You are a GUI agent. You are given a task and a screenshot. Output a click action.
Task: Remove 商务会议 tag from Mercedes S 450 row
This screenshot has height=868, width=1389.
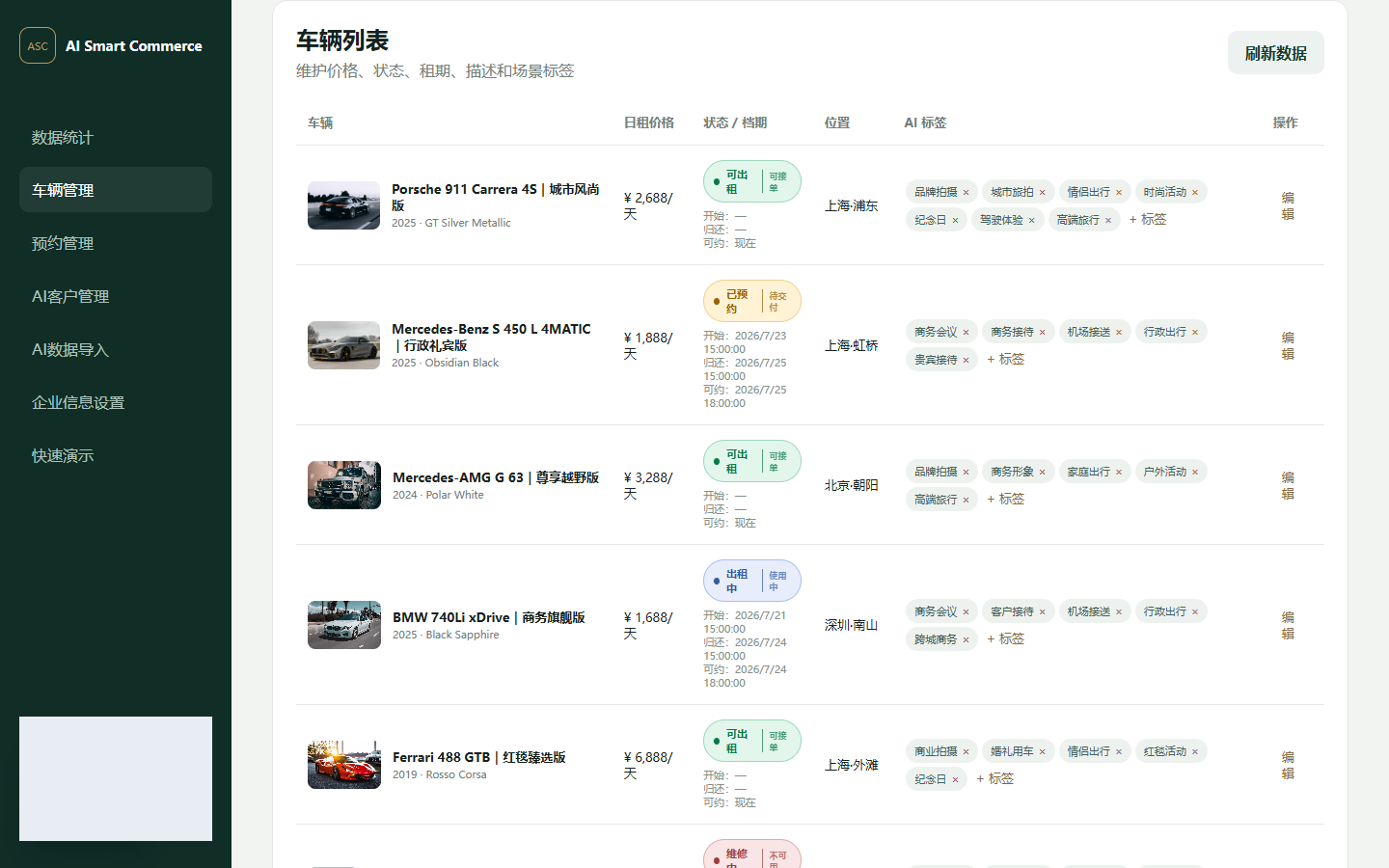tap(966, 332)
